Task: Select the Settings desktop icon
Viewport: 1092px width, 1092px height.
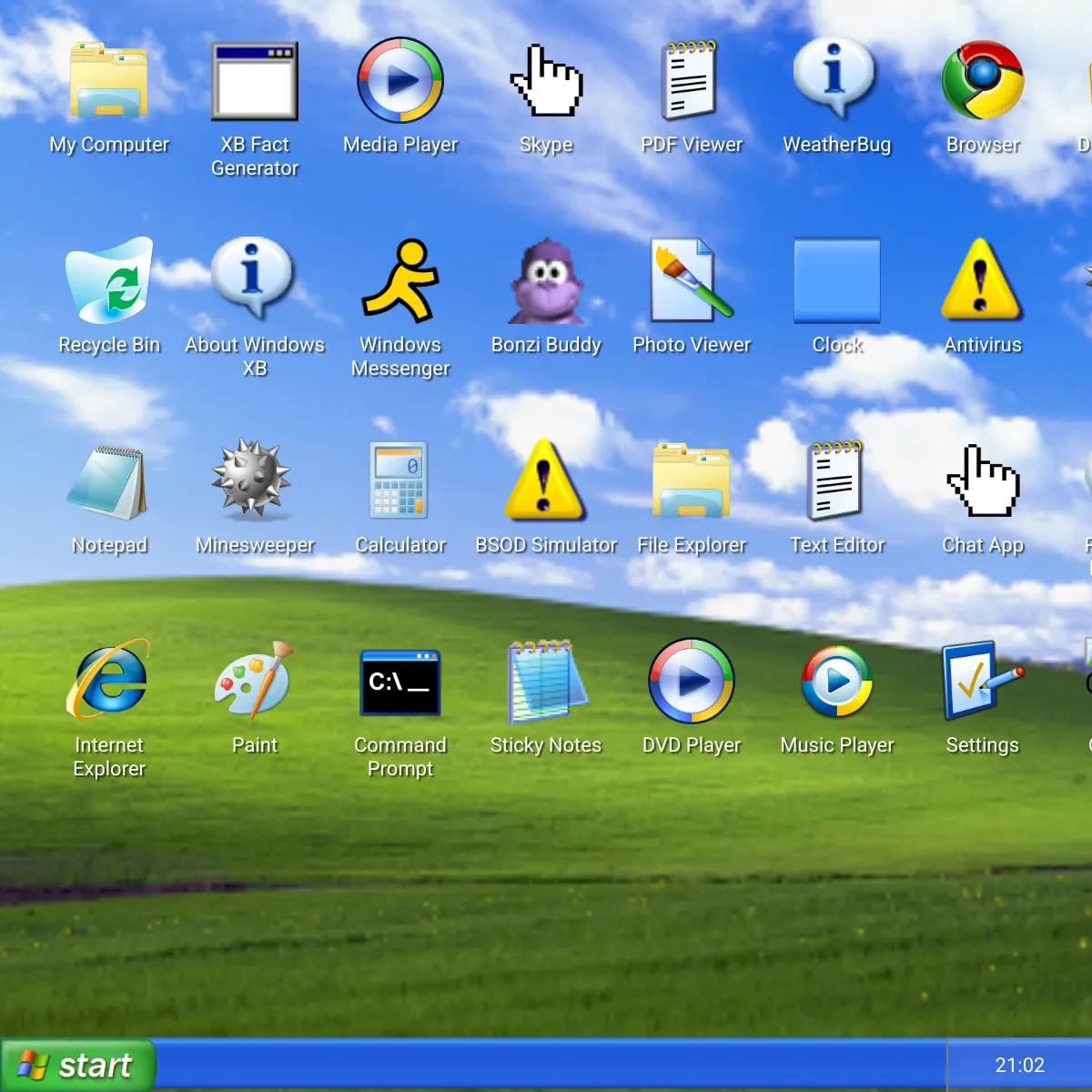Action: [983, 681]
